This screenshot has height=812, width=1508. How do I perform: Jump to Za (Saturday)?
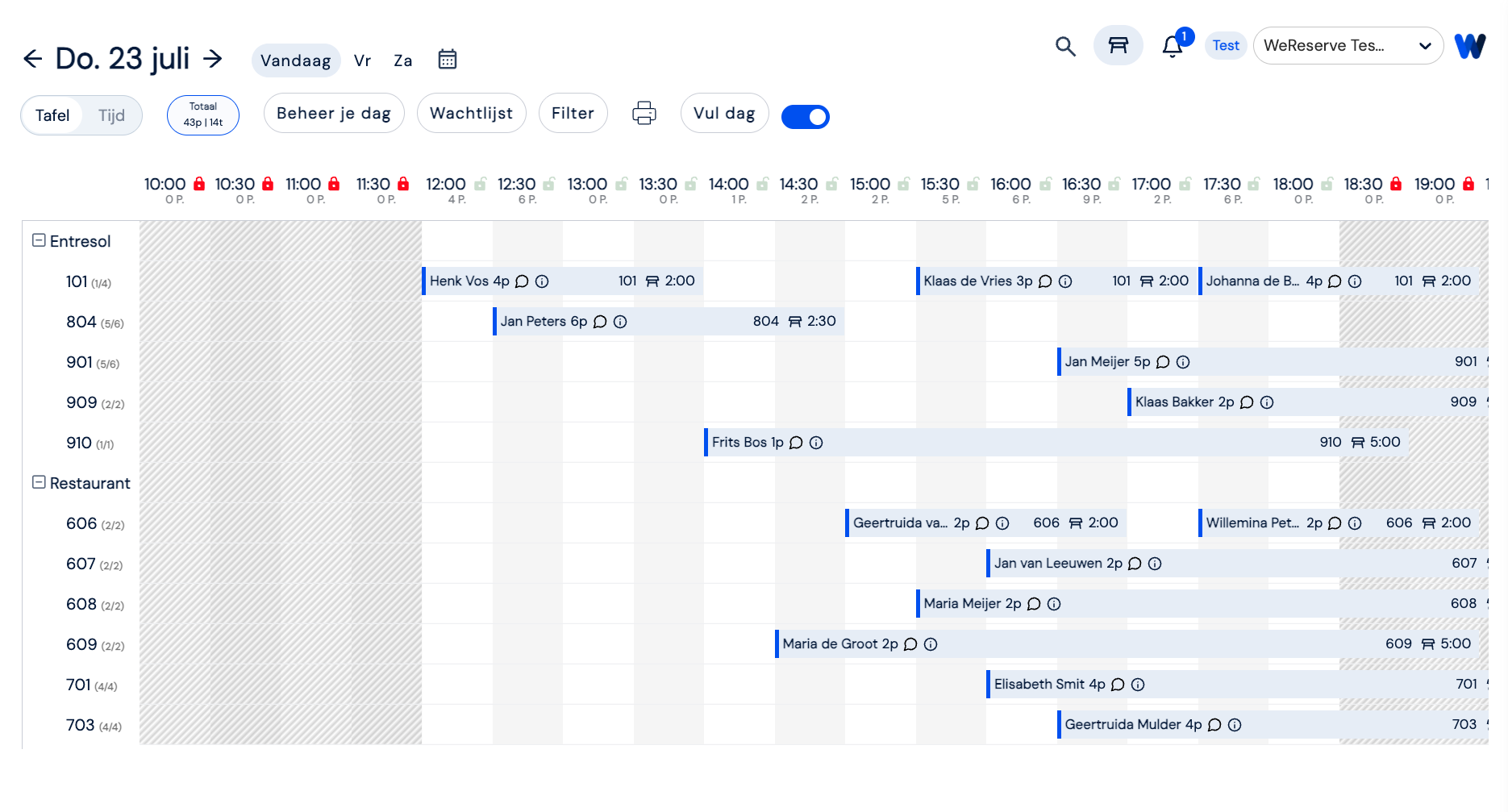pos(403,60)
